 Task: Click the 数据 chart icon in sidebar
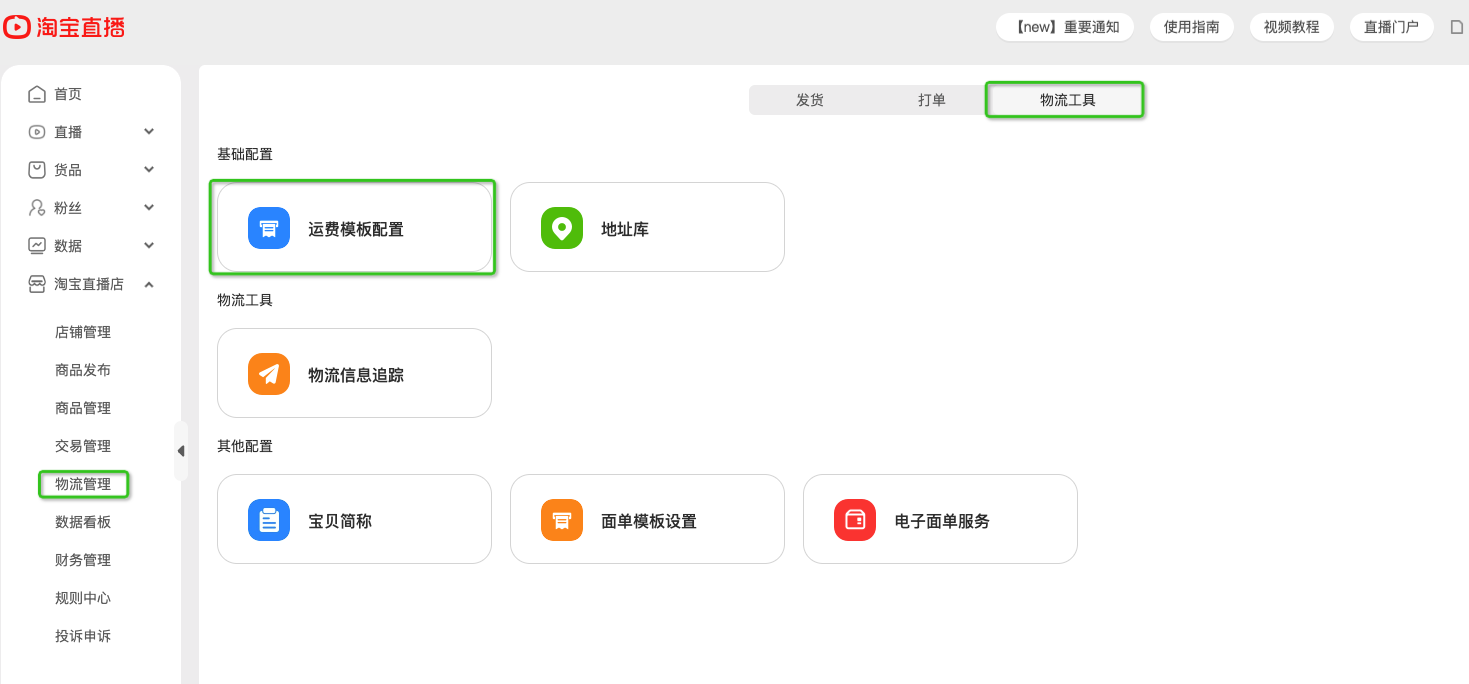[x=37, y=246]
